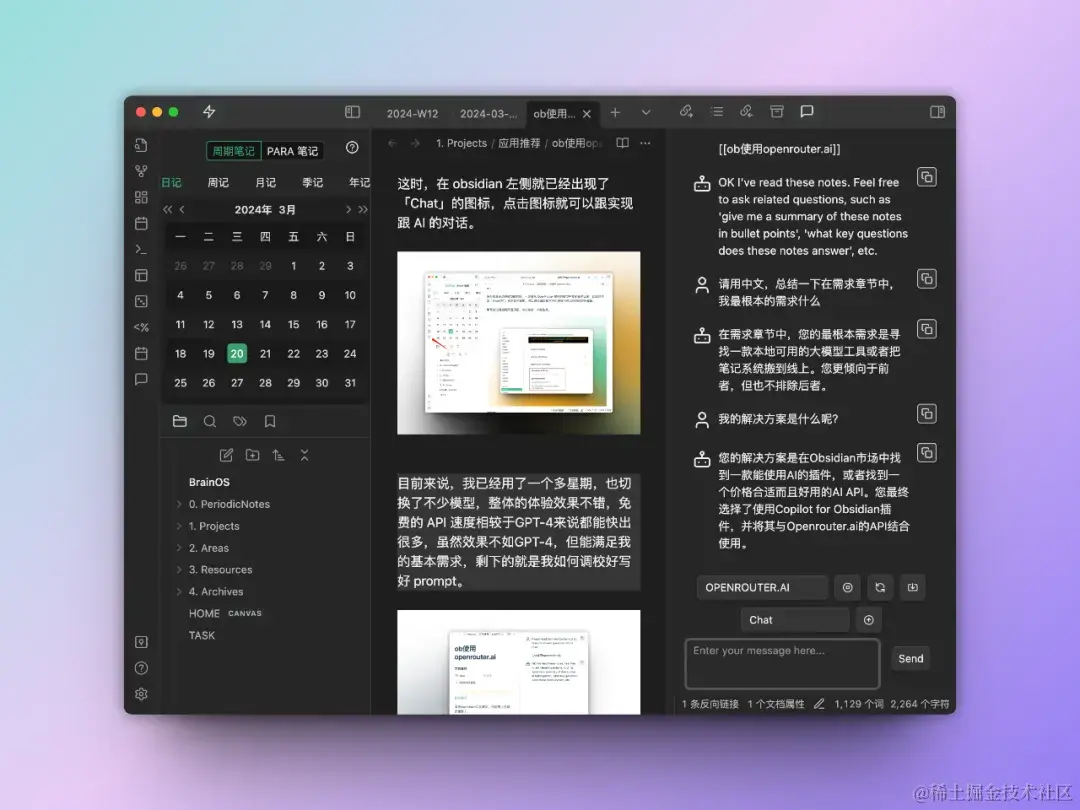Image resolution: width=1080 pixels, height=810 pixels.
Task: Open the tab list dropdown chevron
Action: (646, 112)
